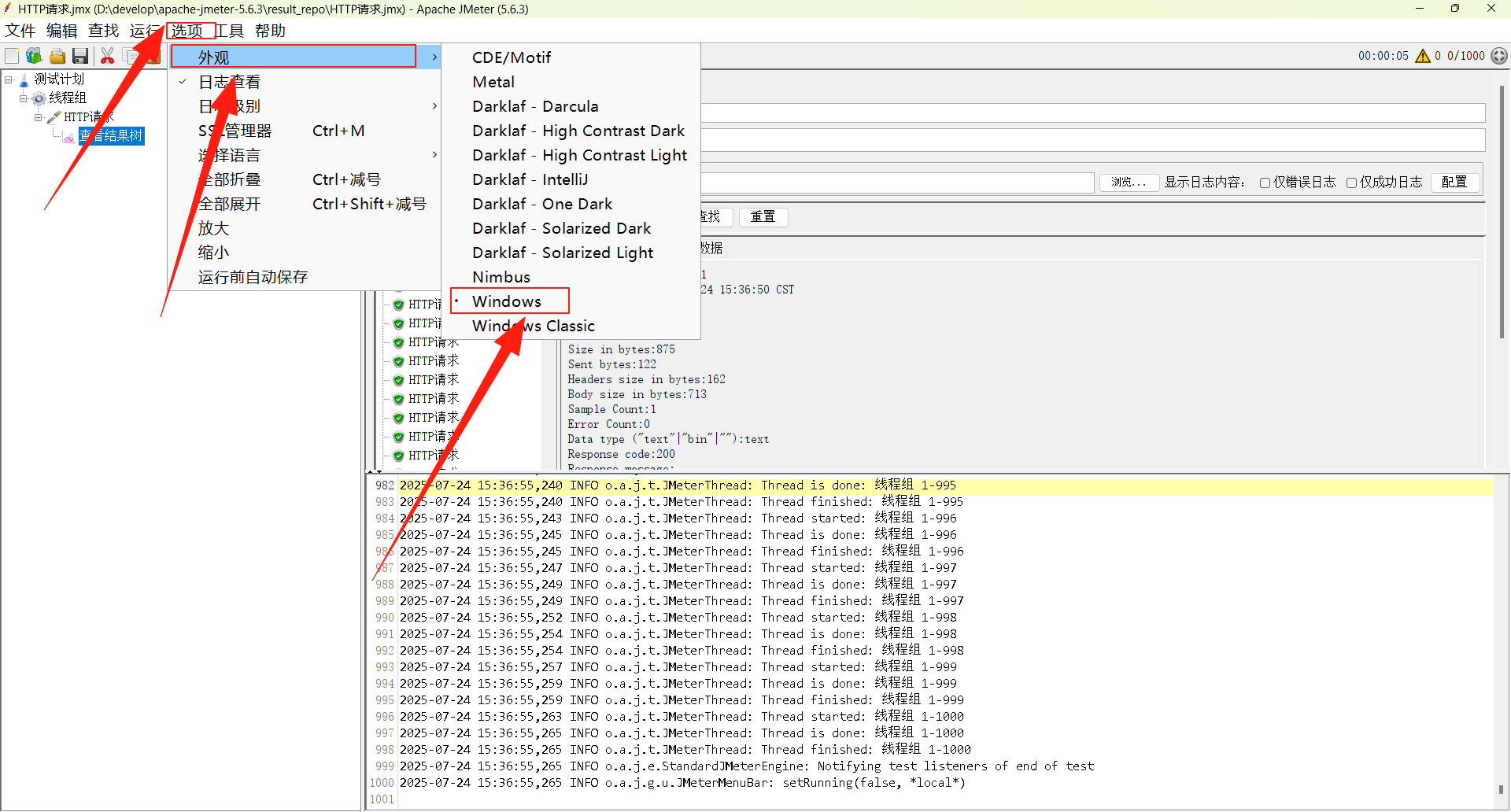Click the yellow warning triangle icon
The width and height of the screenshot is (1511, 812).
[1422, 56]
